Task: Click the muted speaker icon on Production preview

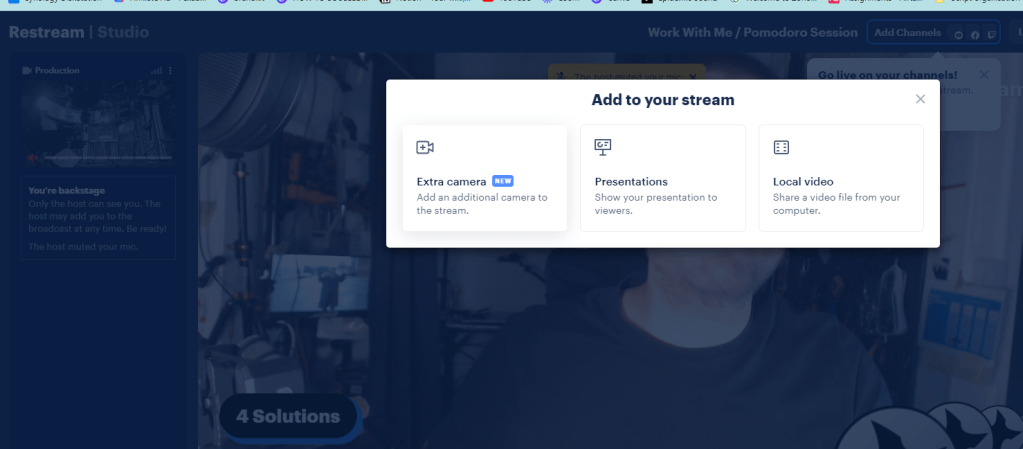Action: pyautogui.click(x=32, y=157)
